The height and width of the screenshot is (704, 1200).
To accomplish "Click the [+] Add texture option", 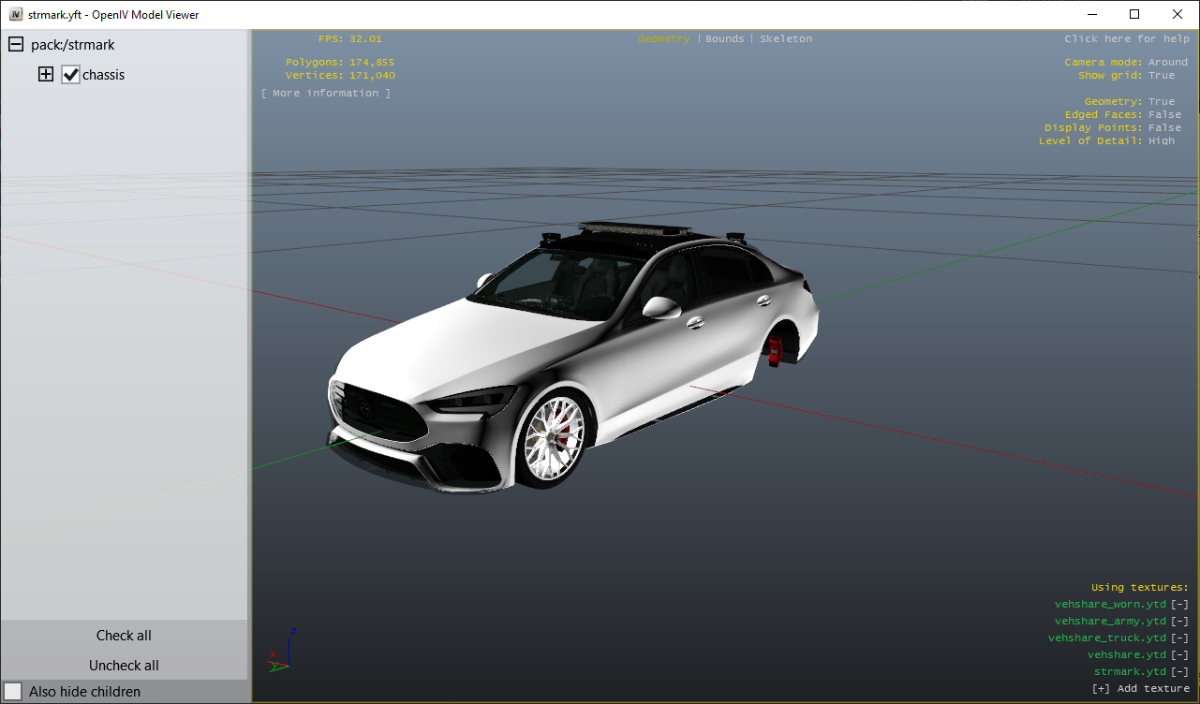I will pyautogui.click(x=1140, y=688).
